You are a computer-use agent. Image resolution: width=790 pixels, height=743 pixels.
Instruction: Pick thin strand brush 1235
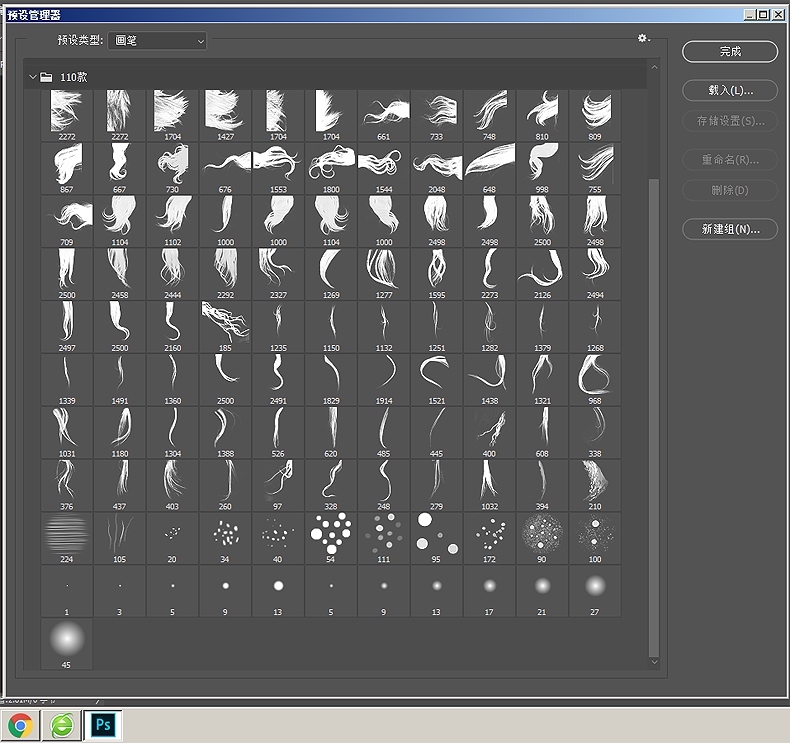[x=278, y=327]
